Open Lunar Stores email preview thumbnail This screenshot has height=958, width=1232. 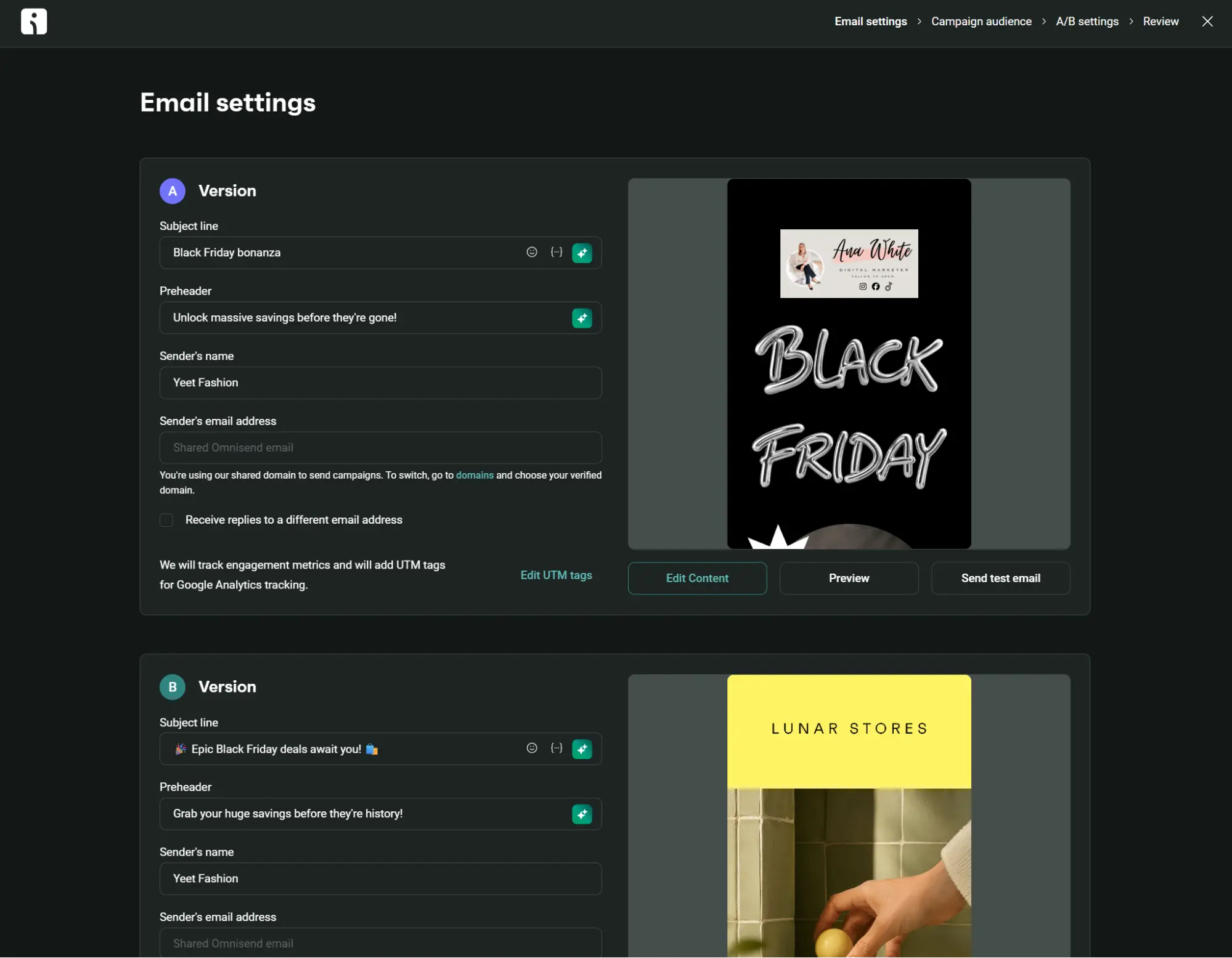[849, 816]
